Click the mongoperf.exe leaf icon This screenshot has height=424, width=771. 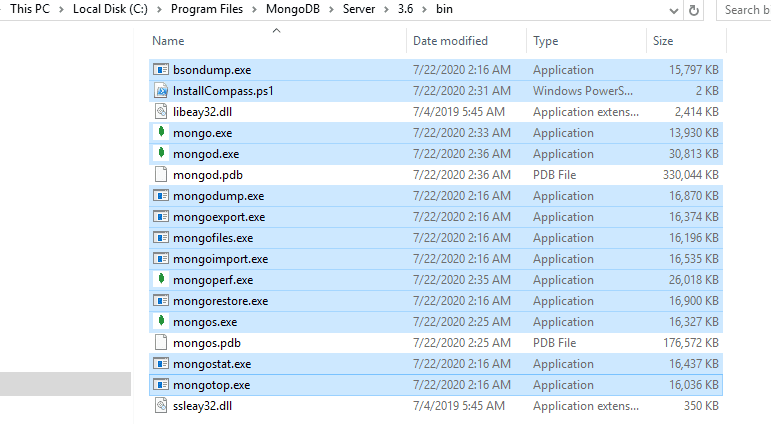[161, 280]
